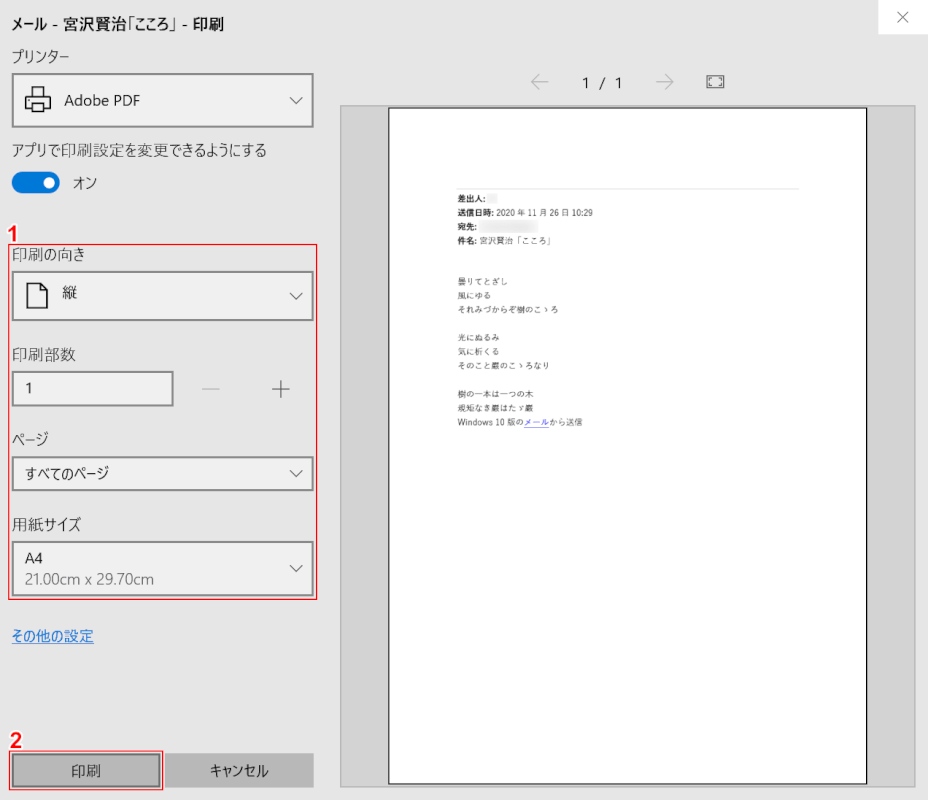Click the キャンセル button
This screenshot has height=800, width=928.
[239, 770]
